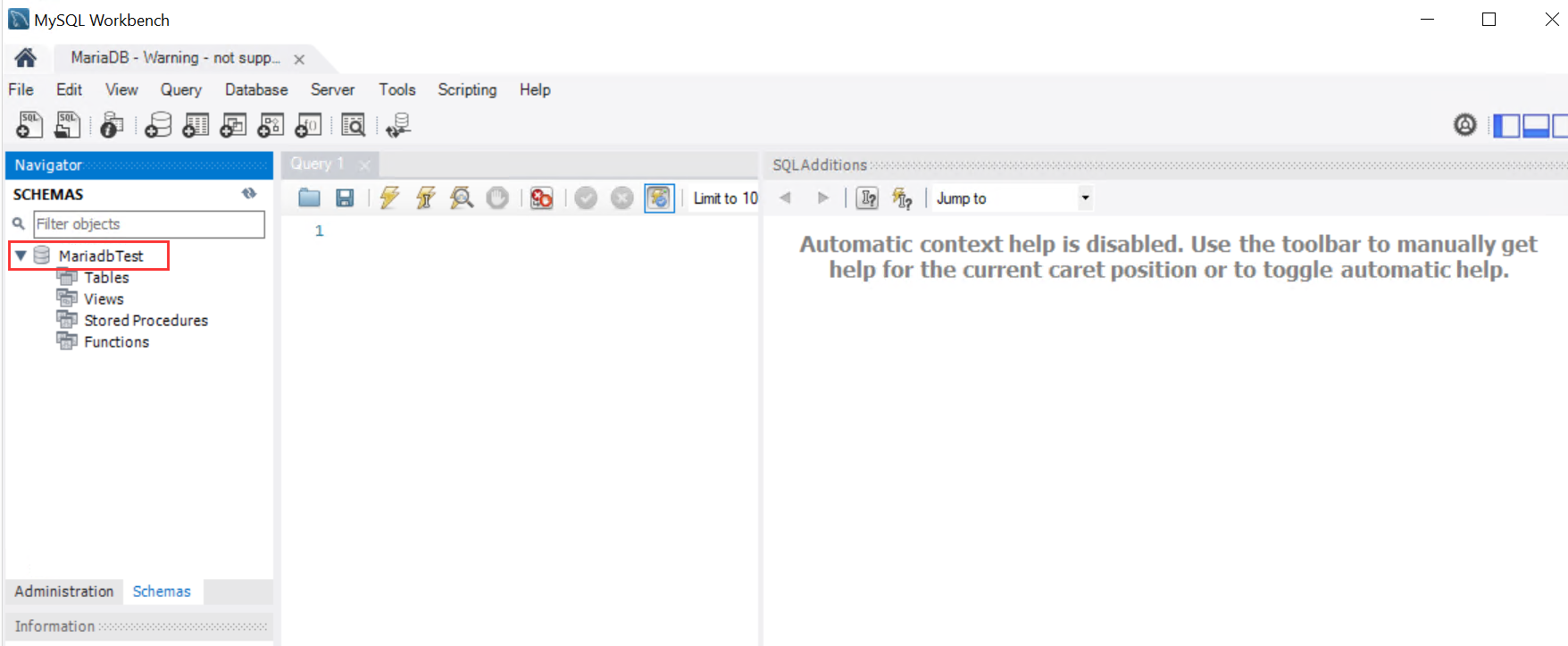Collapse the MariadbTest schema tree
Image resolution: width=1568 pixels, height=646 pixels.
click(21, 256)
